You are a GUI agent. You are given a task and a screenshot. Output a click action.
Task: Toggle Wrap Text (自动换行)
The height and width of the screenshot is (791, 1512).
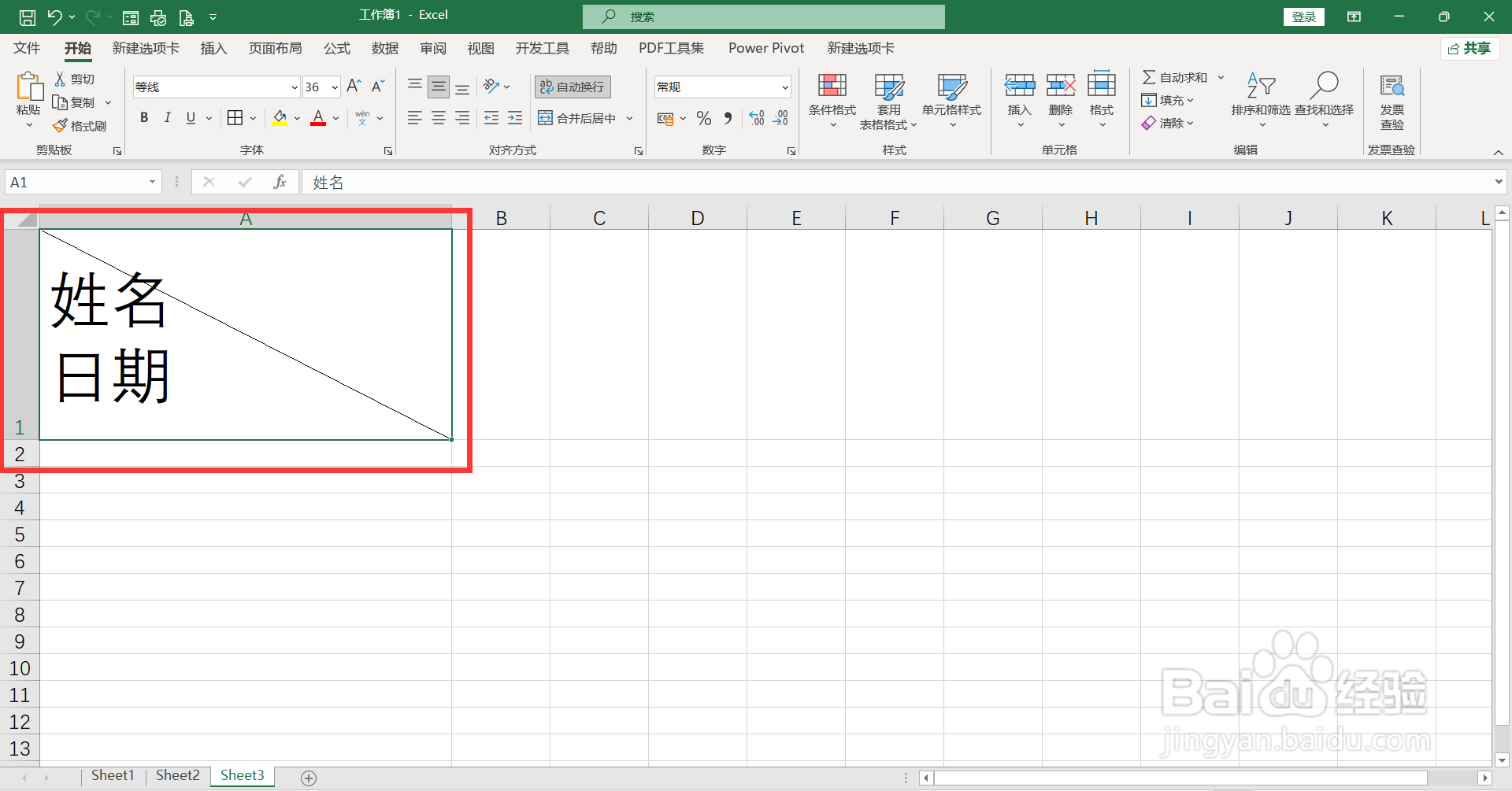tap(573, 87)
